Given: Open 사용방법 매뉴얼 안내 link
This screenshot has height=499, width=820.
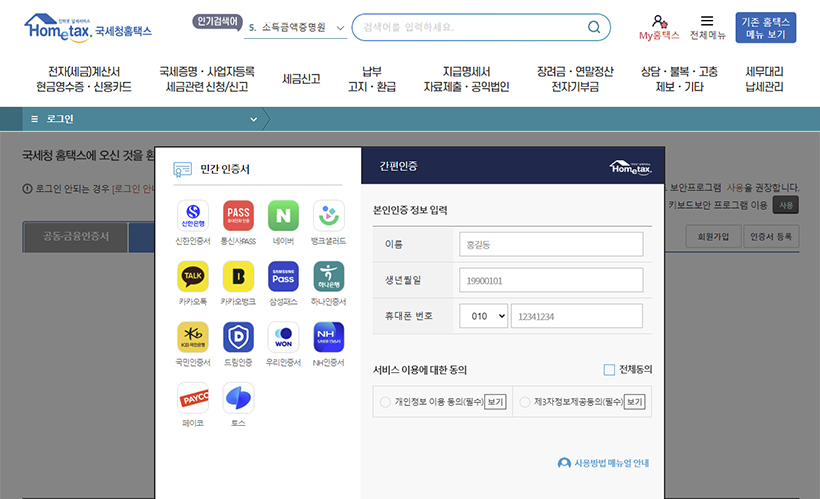Looking at the screenshot, I should pos(603,463).
